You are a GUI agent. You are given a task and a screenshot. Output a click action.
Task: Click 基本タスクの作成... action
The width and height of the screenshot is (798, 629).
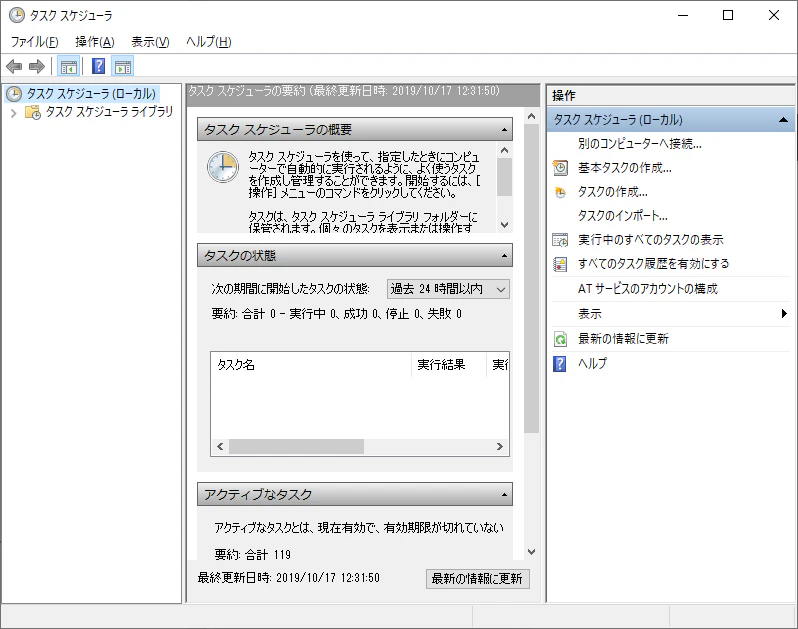[x=624, y=168]
